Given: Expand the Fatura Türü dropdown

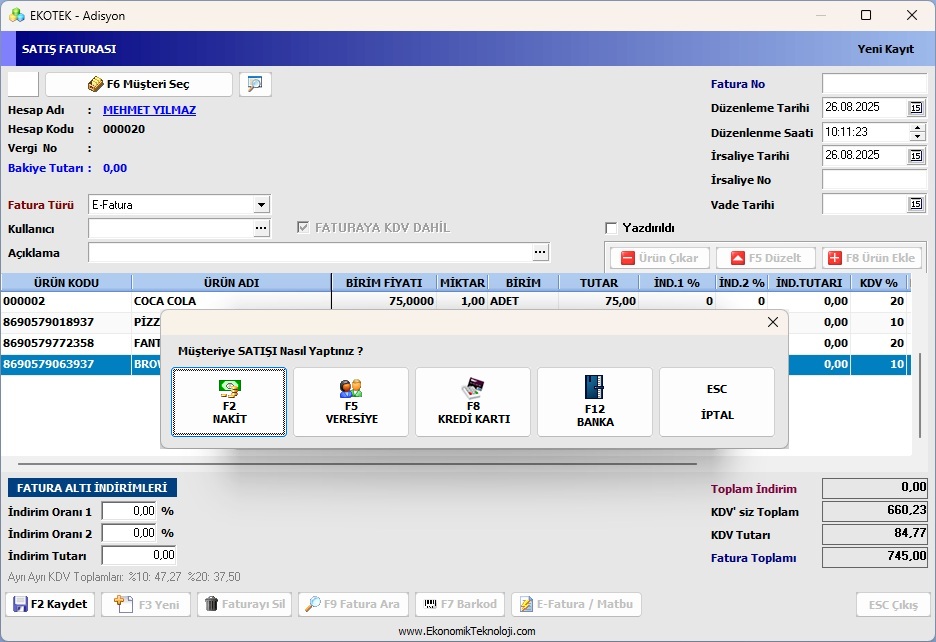Looking at the screenshot, I should pyautogui.click(x=261, y=205).
